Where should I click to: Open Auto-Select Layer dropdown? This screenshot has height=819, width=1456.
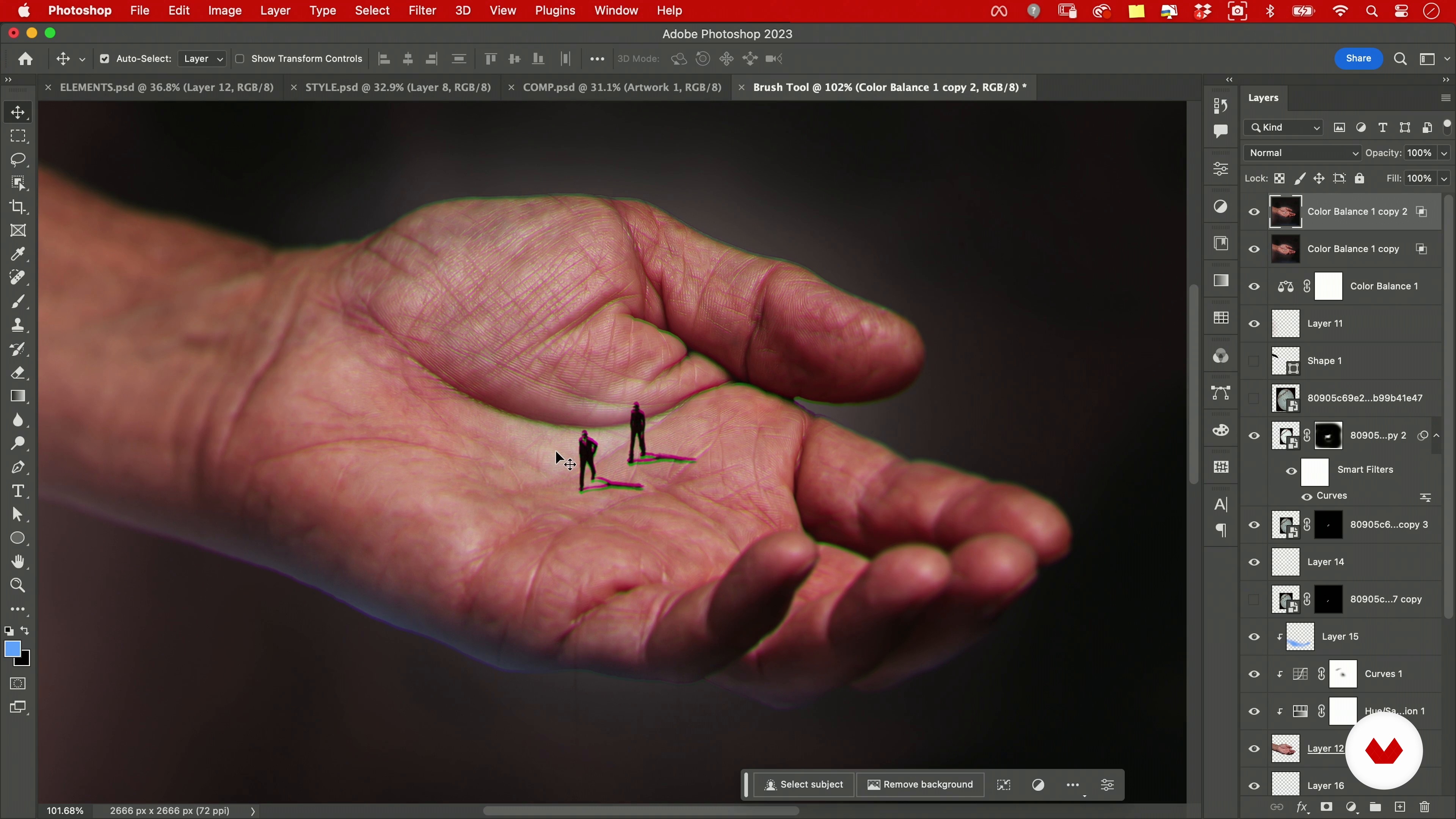(x=202, y=59)
